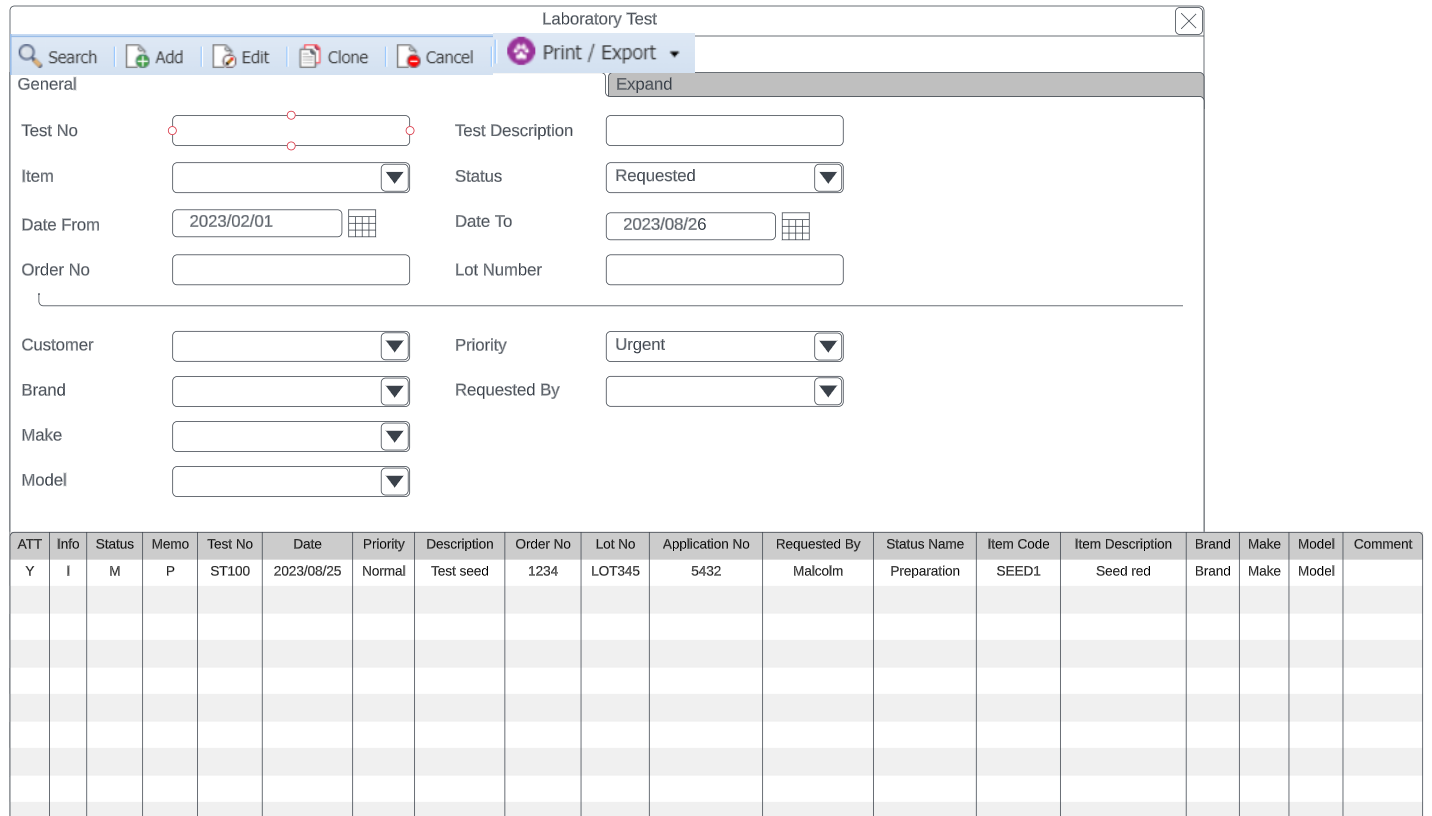Switch to the General tab
The height and width of the screenshot is (816, 1432).
(x=47, y=85)
